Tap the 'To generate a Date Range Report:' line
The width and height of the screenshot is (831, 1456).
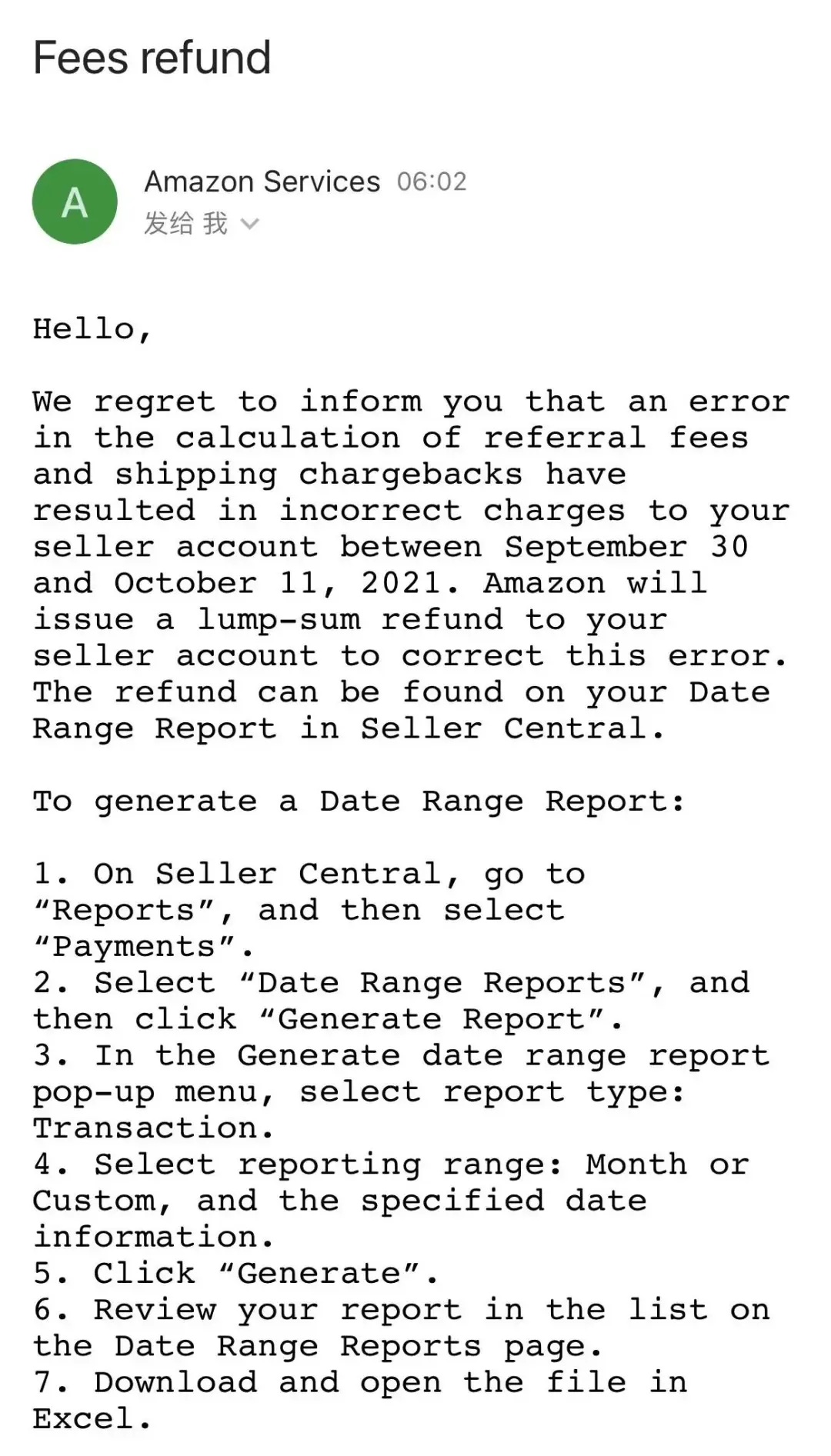point(359,802)
